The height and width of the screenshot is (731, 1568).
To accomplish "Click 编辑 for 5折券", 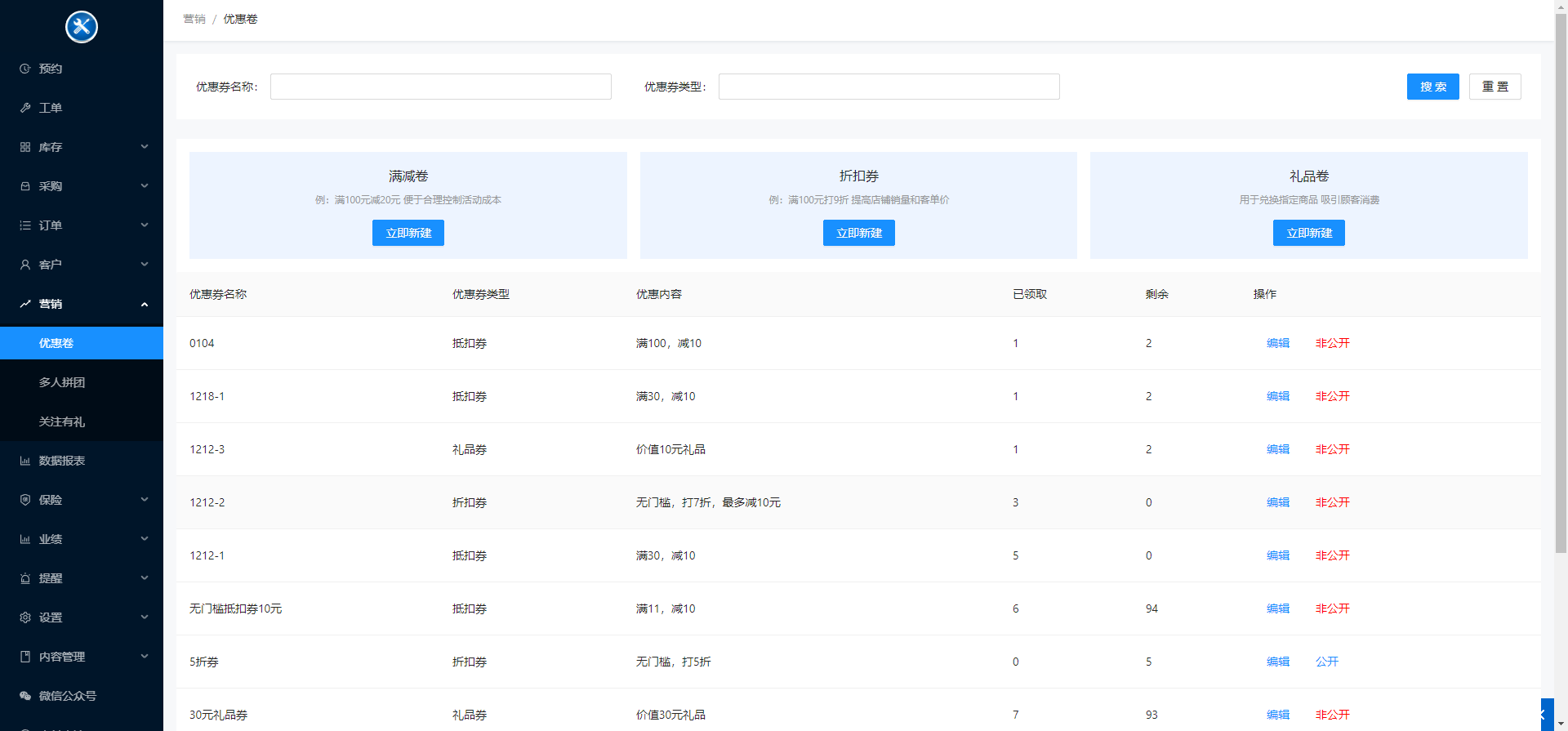I will tap(1278, 662).
